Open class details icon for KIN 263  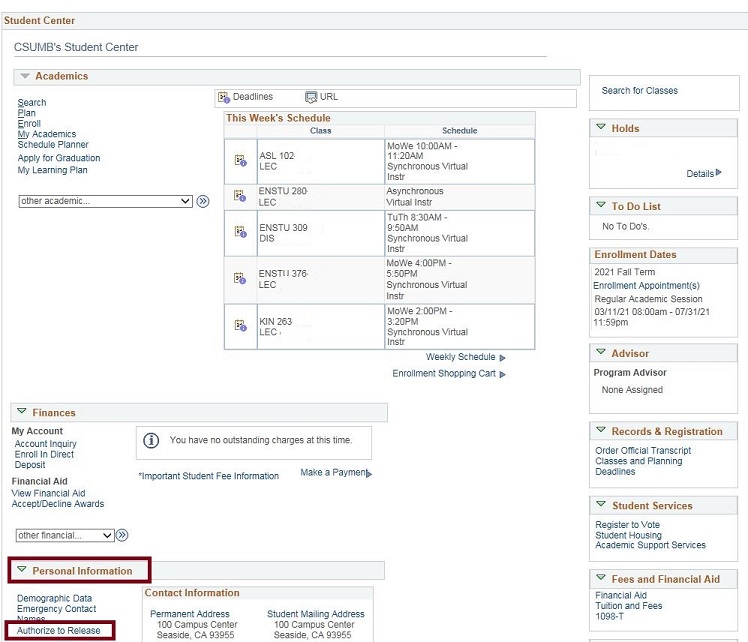coord(240,326)
